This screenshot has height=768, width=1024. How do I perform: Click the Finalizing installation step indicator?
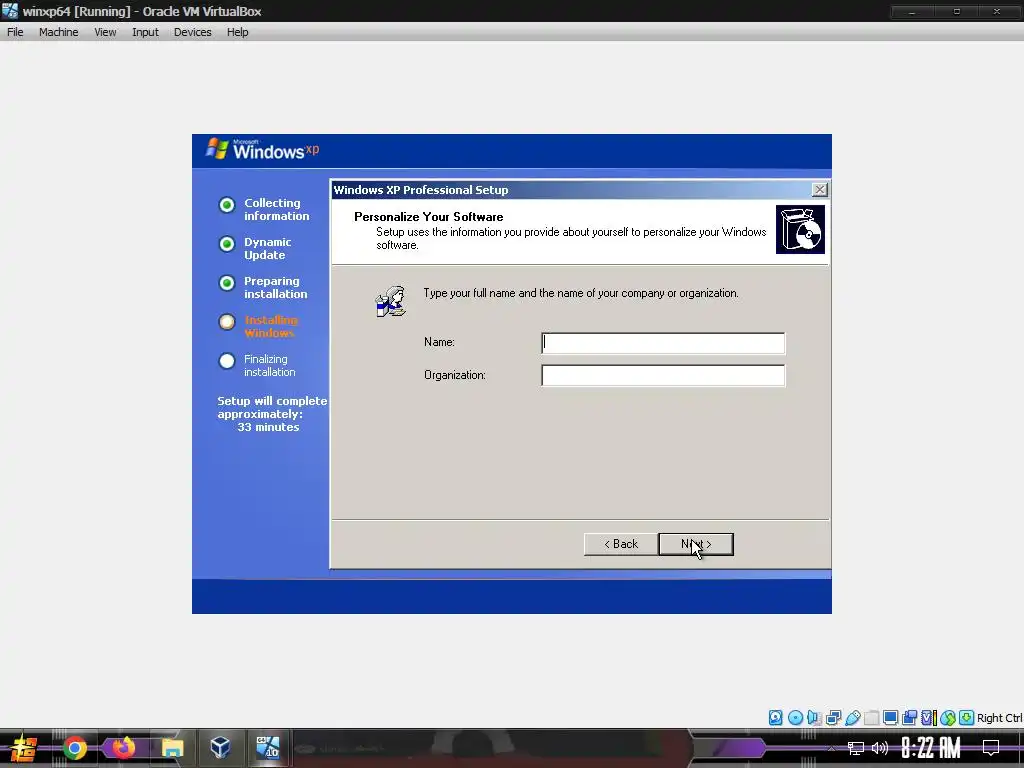227,361
